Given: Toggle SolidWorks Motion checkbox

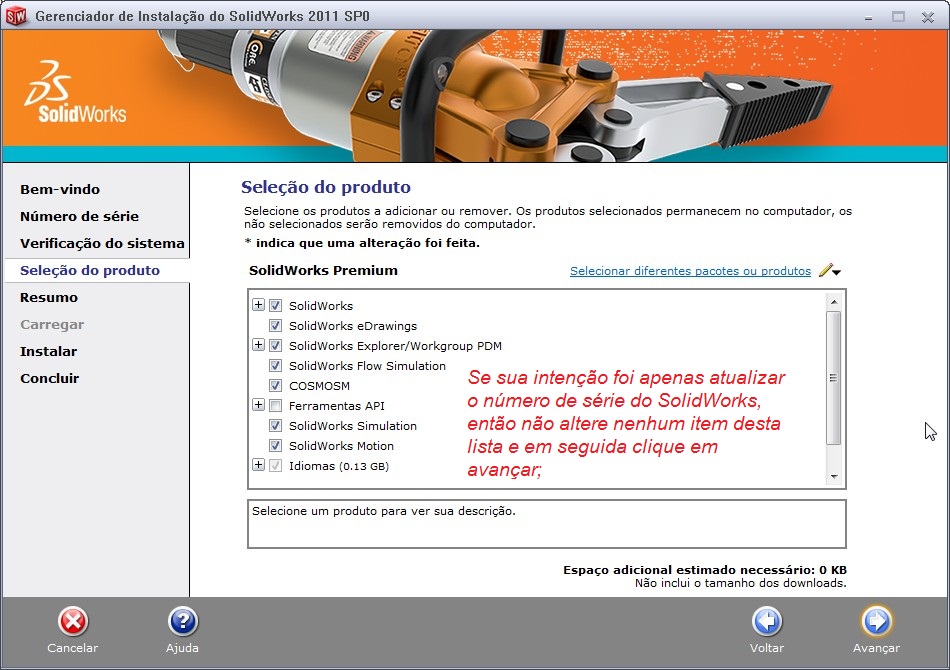Looking at the screenshot, I should [275, 445].
